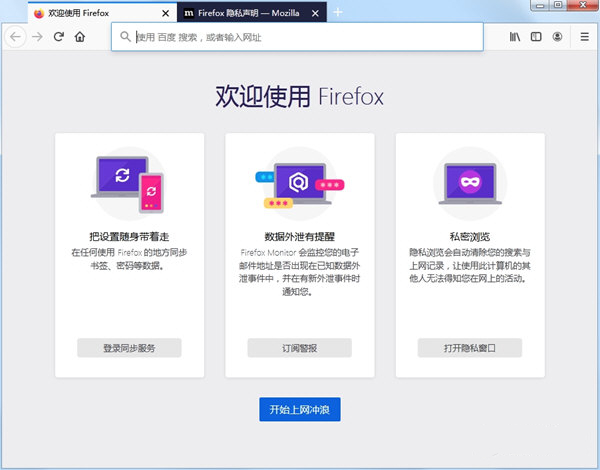Focus the address bar search field
The width and height of the screenshot is (600, 470).
click(x=297, y=37)
